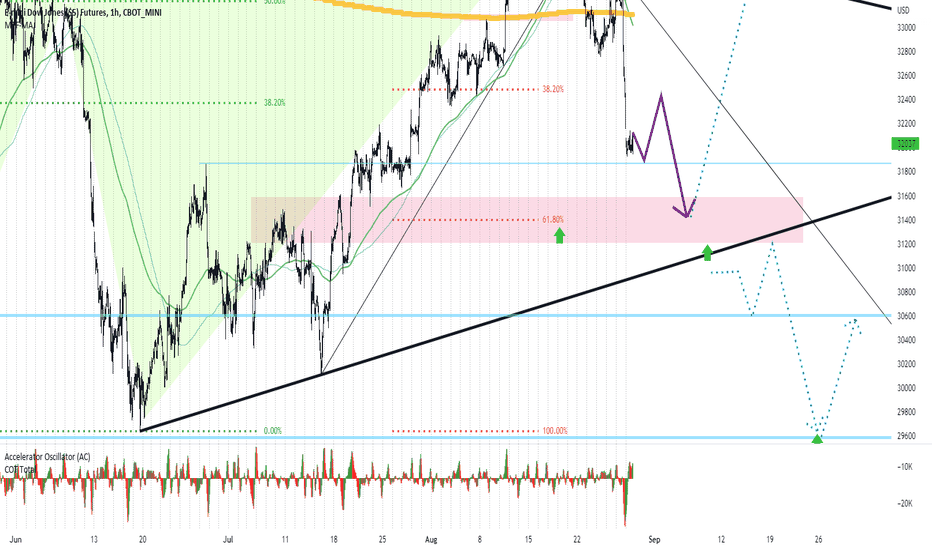The height and width of the screenshot is (550, 932).
Task: Click the 8 date on time axis
Action: (x=480, y=540)
